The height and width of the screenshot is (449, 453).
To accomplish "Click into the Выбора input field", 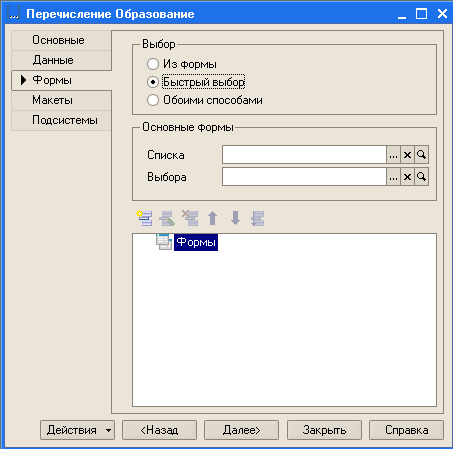I will tap(304, 177).
